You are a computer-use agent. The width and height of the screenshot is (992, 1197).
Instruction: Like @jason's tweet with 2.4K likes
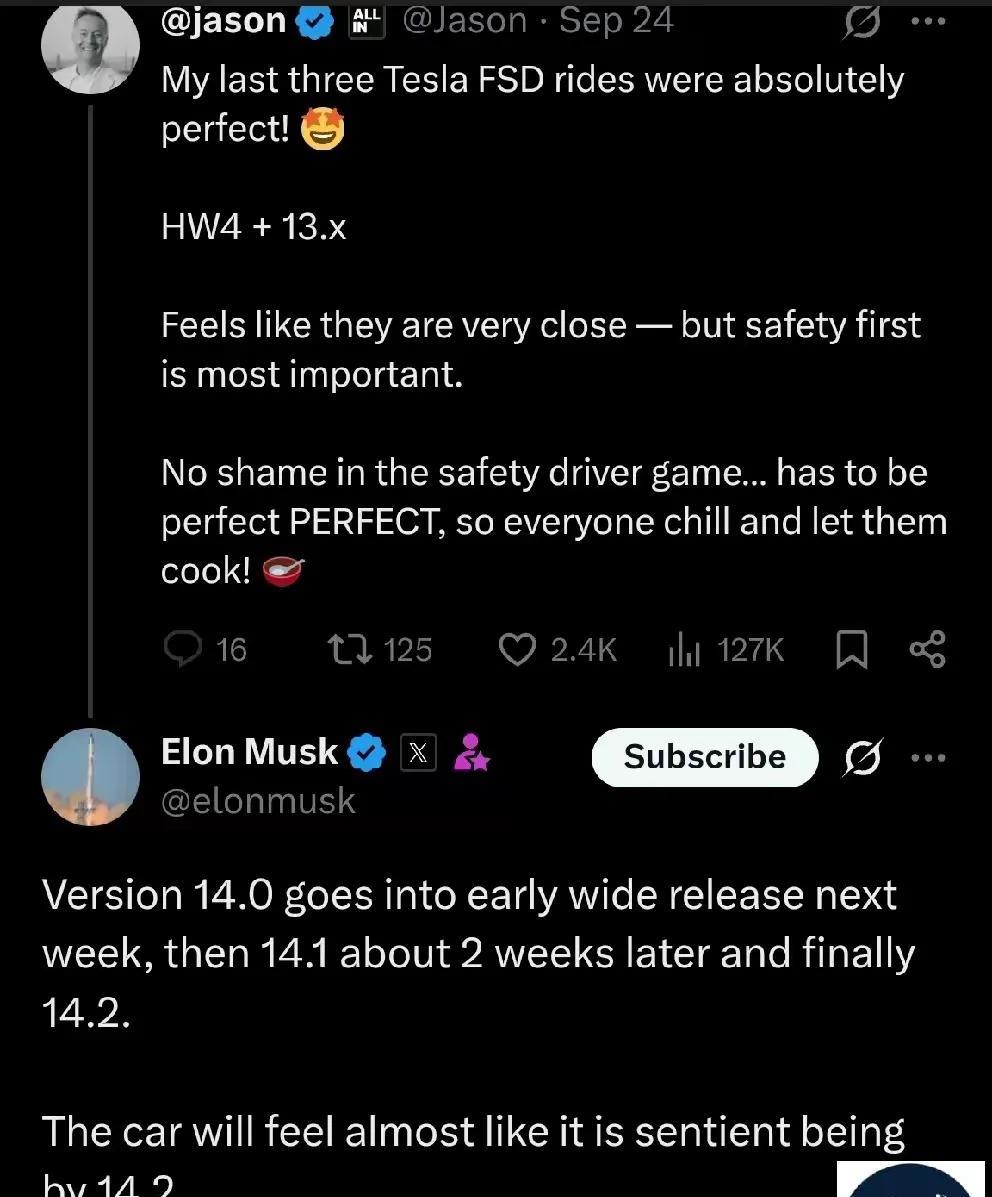pyautogui.click(x=517, y=651)
